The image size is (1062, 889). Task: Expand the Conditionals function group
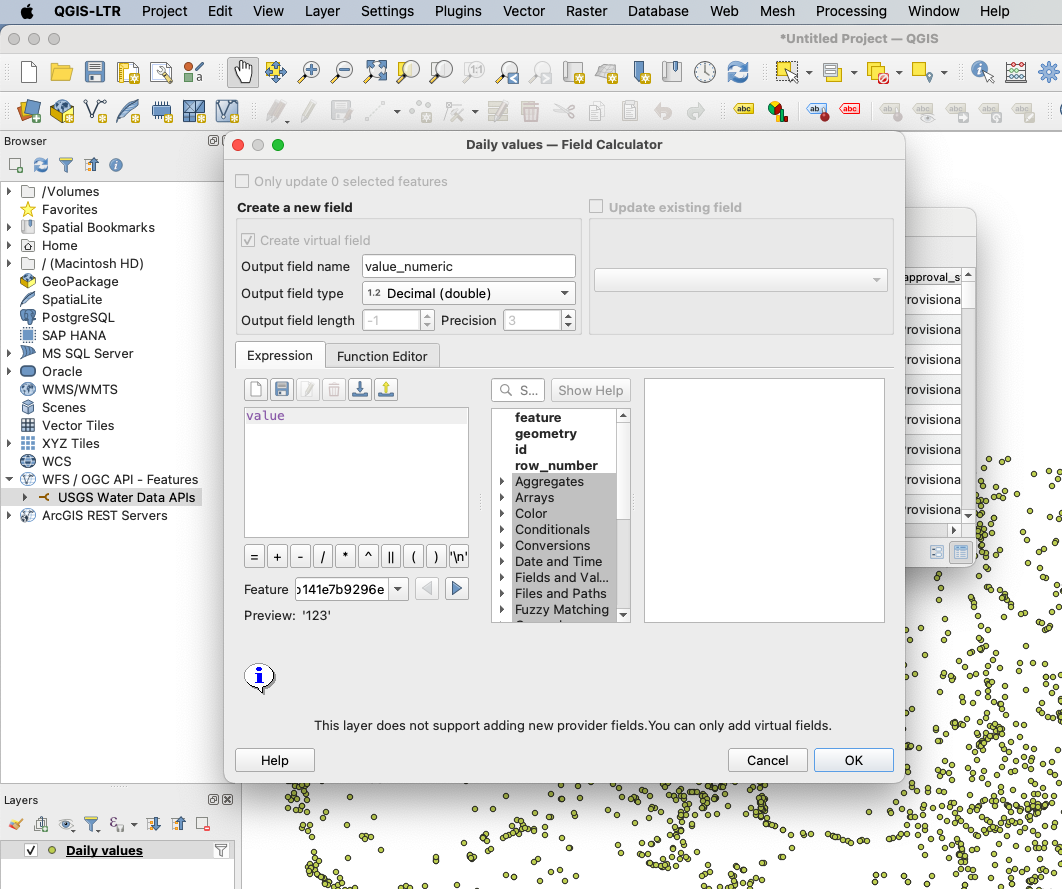coord(502,529)
